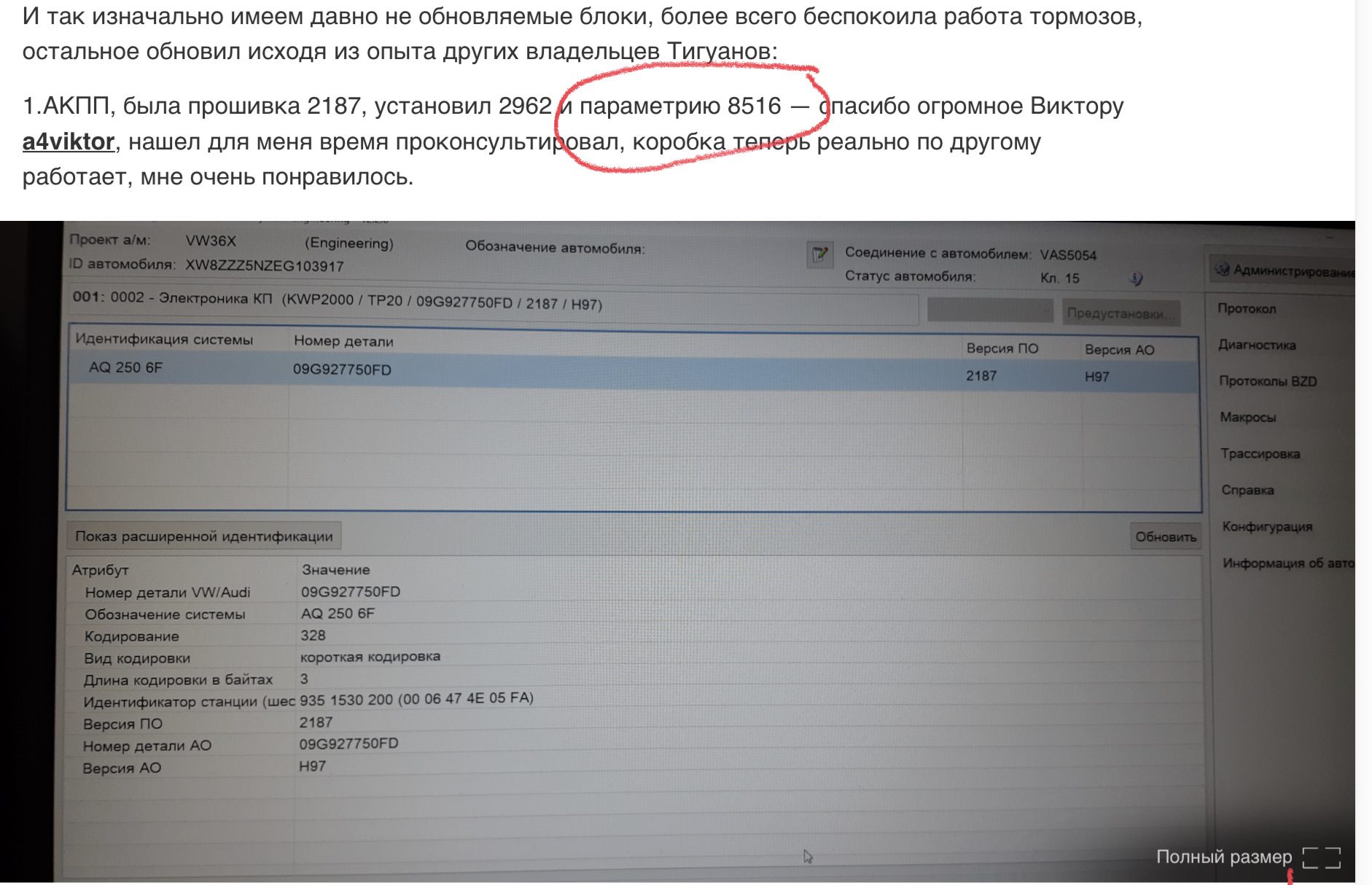Open Макросы in the side menu
This screenshot has width=1372, height=885.
coord(1248,417)
